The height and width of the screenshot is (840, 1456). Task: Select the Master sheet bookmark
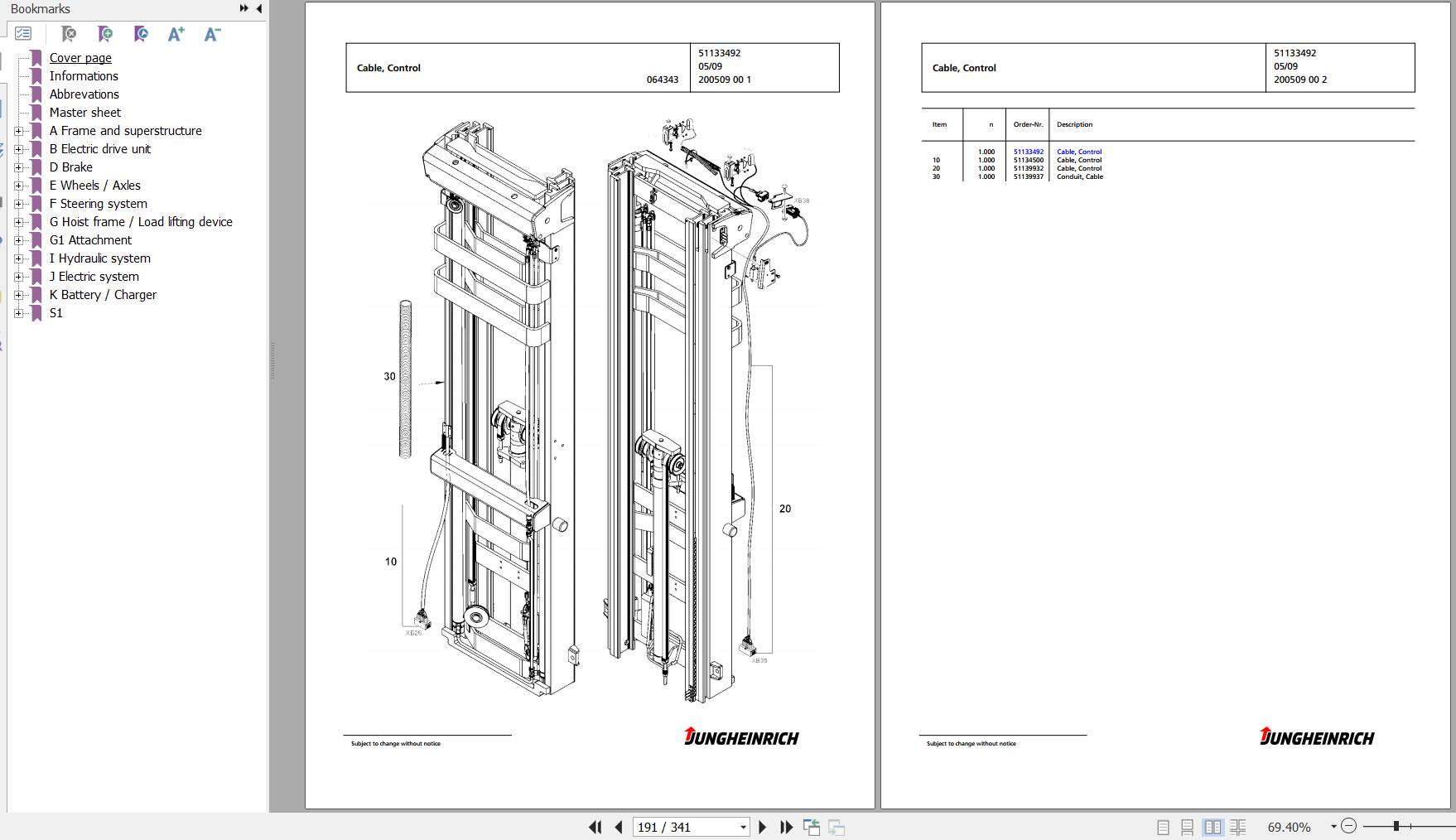[84, 113]
